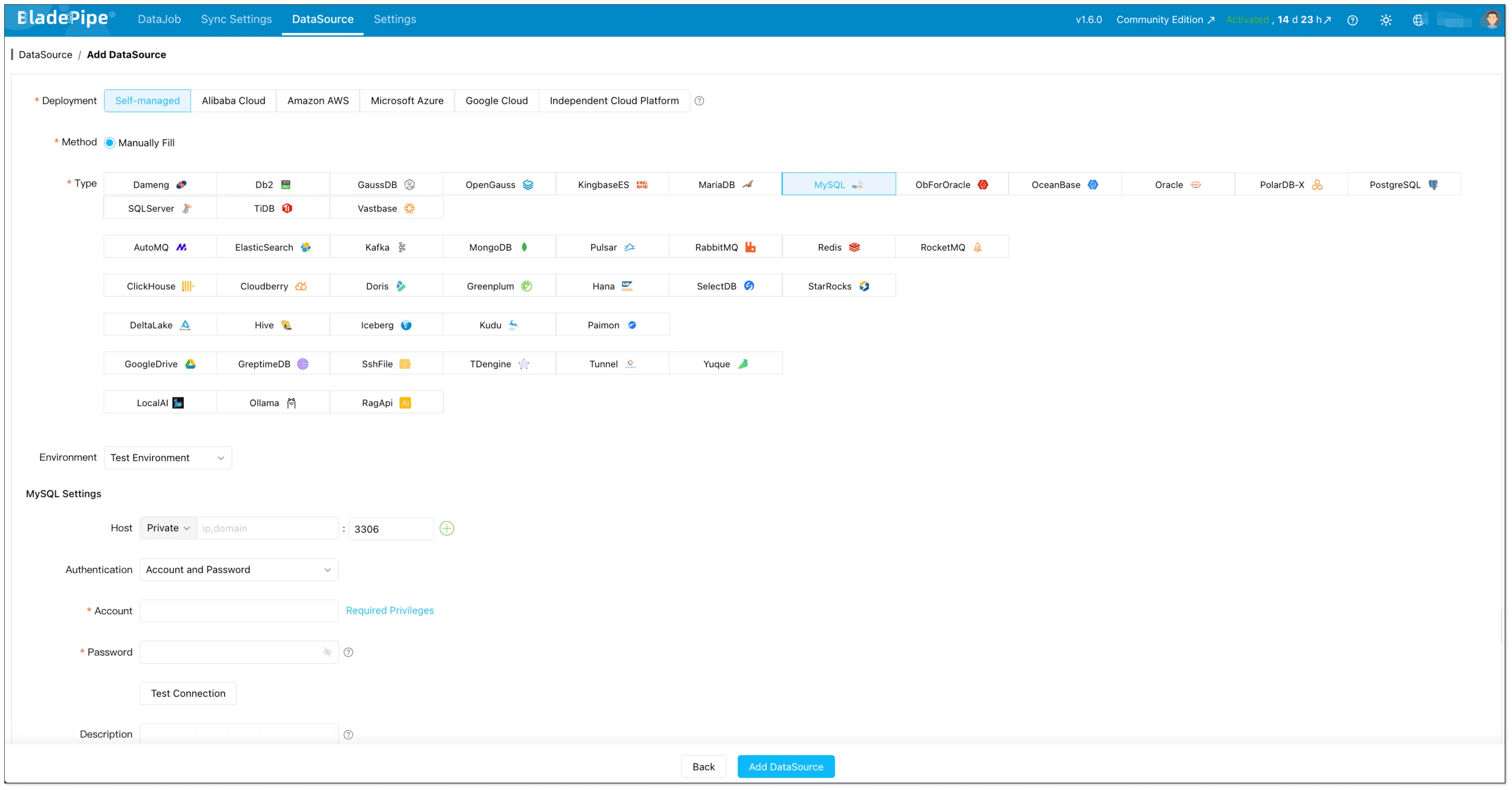
Task: Open the Sync Settings tab
Action: pos(236,19)
